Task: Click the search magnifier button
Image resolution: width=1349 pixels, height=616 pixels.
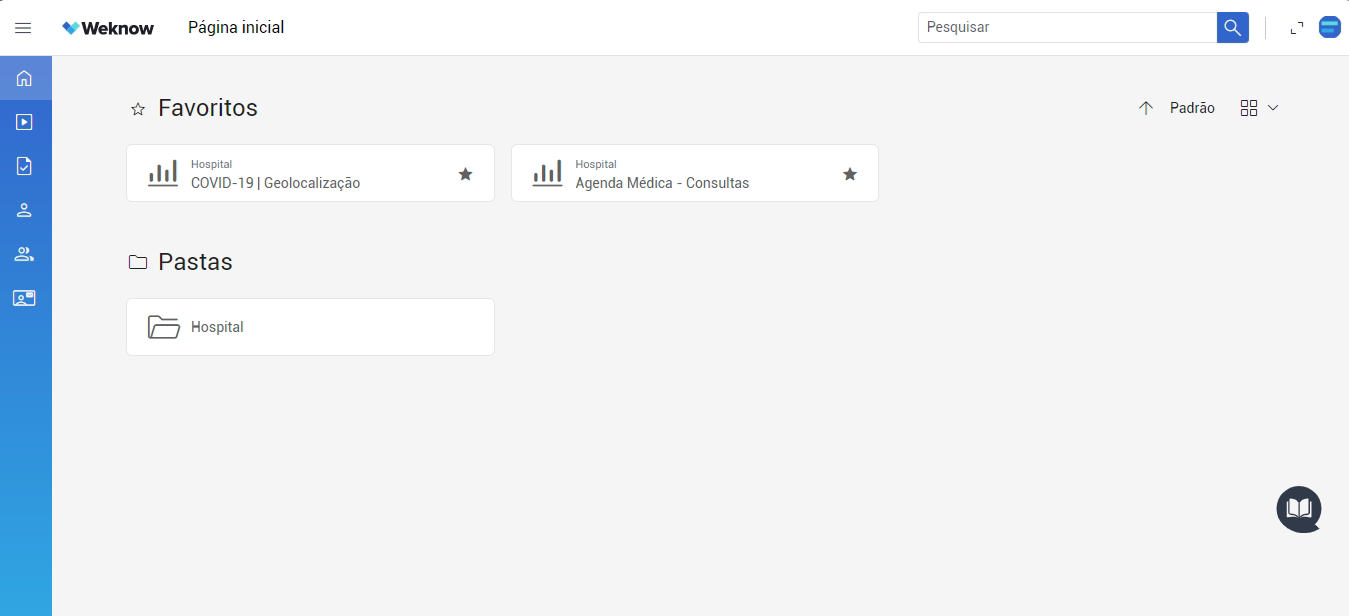Action: (x=1232, y=28)
